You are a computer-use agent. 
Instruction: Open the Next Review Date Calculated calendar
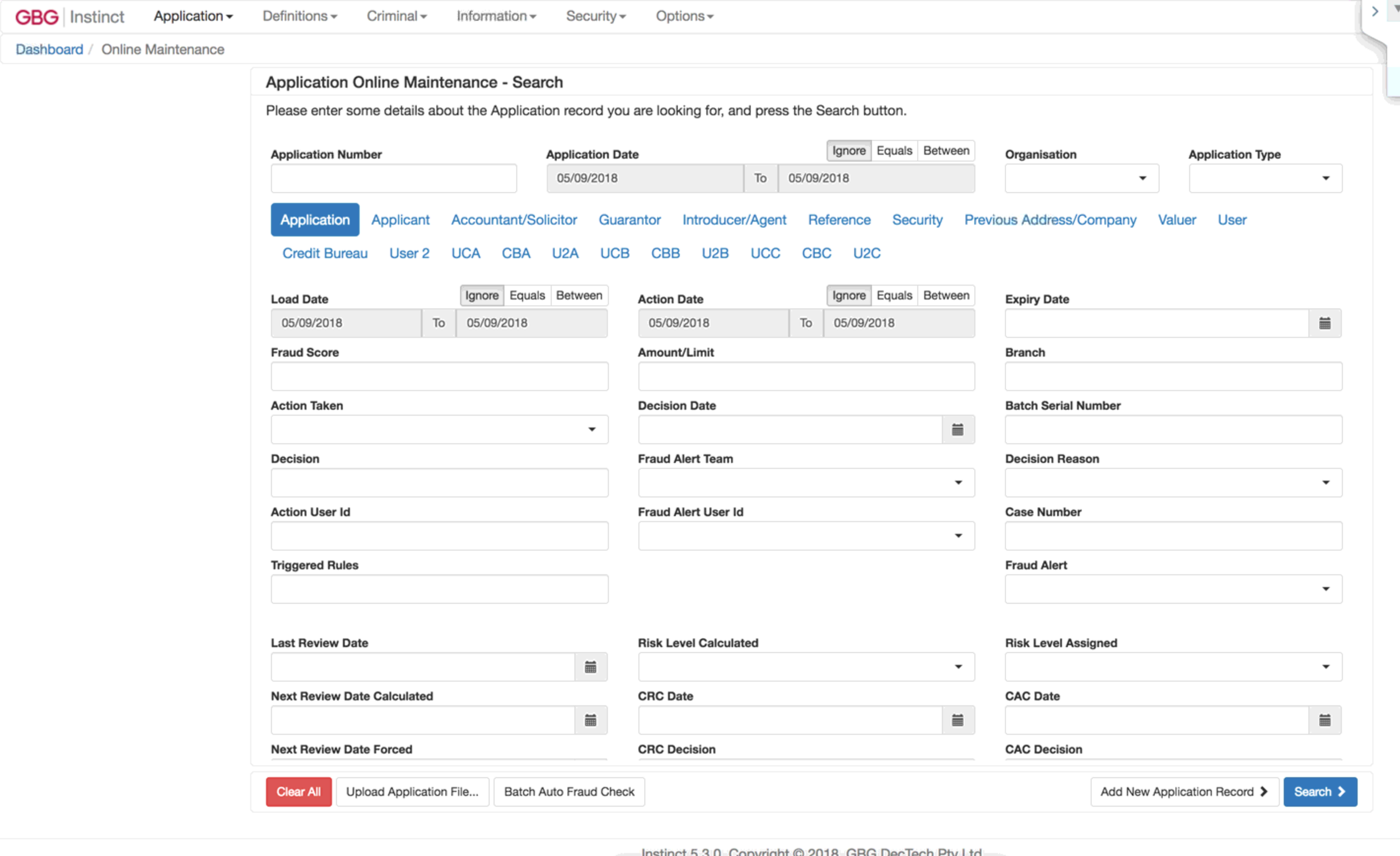[590, 721]
